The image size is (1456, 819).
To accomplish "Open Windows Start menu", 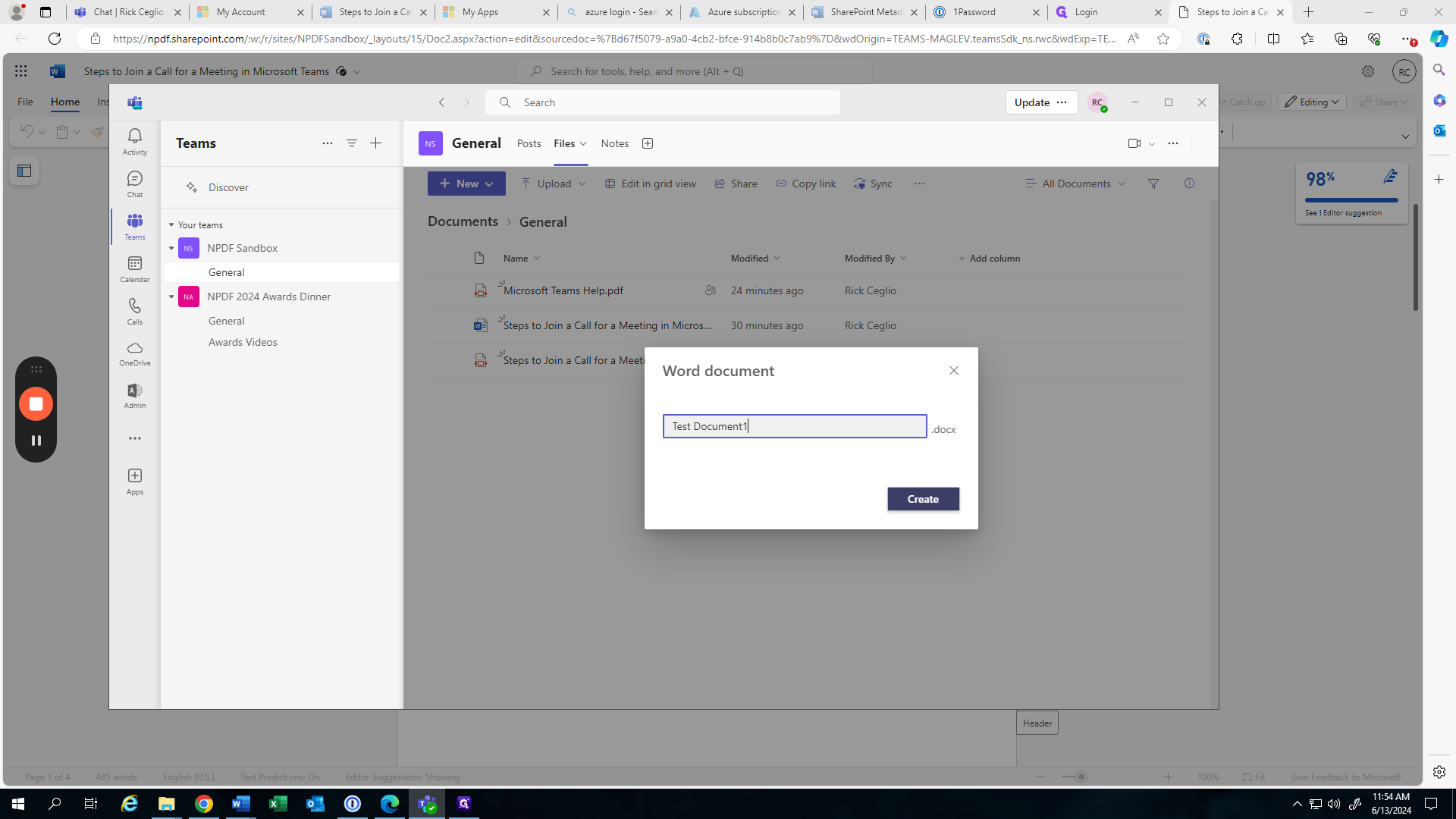I will pos(18,804).
